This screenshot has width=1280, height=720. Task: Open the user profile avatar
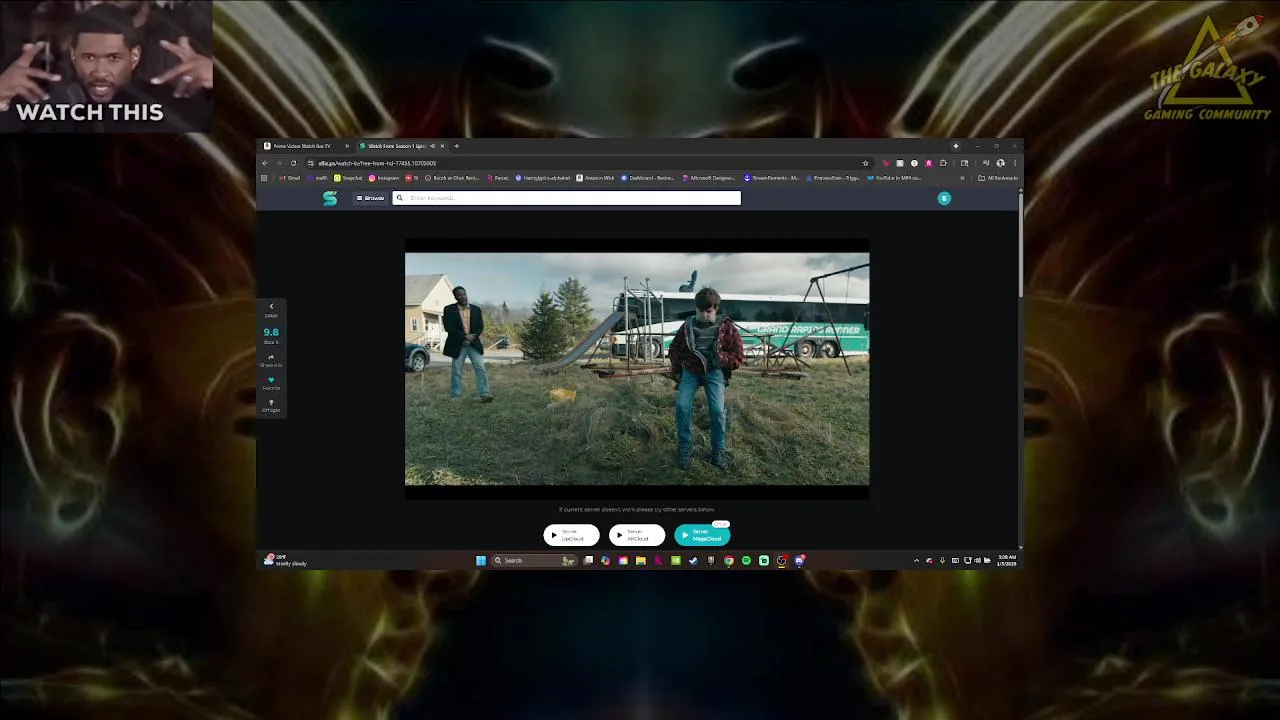click(x=944, y=198)
